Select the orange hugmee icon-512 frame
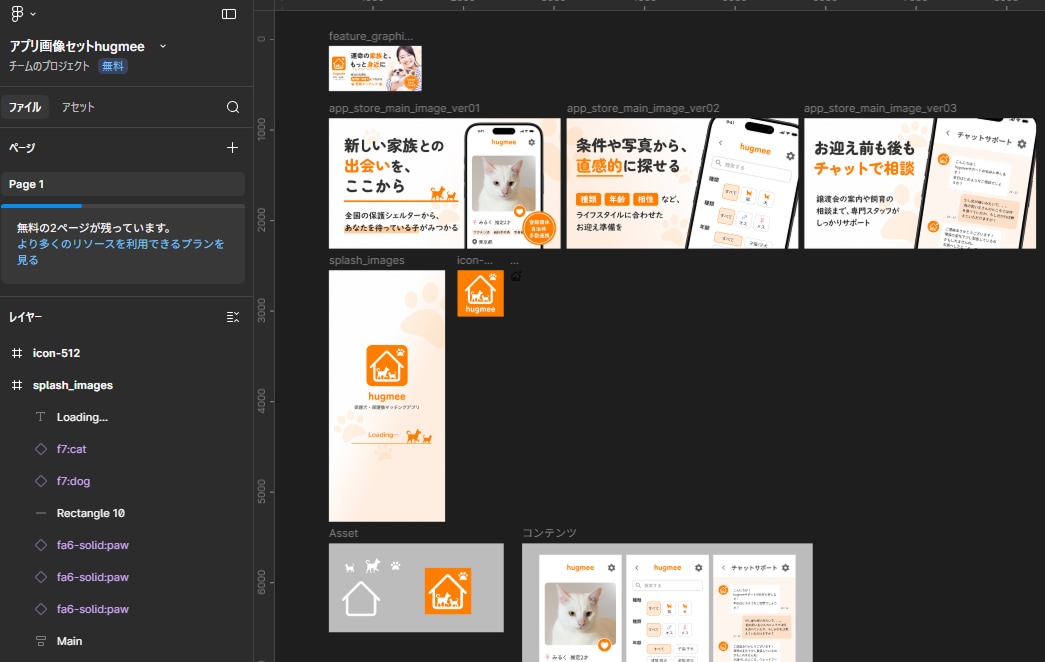Viewport: 1045px width, 662px height. tap(481, 293)
